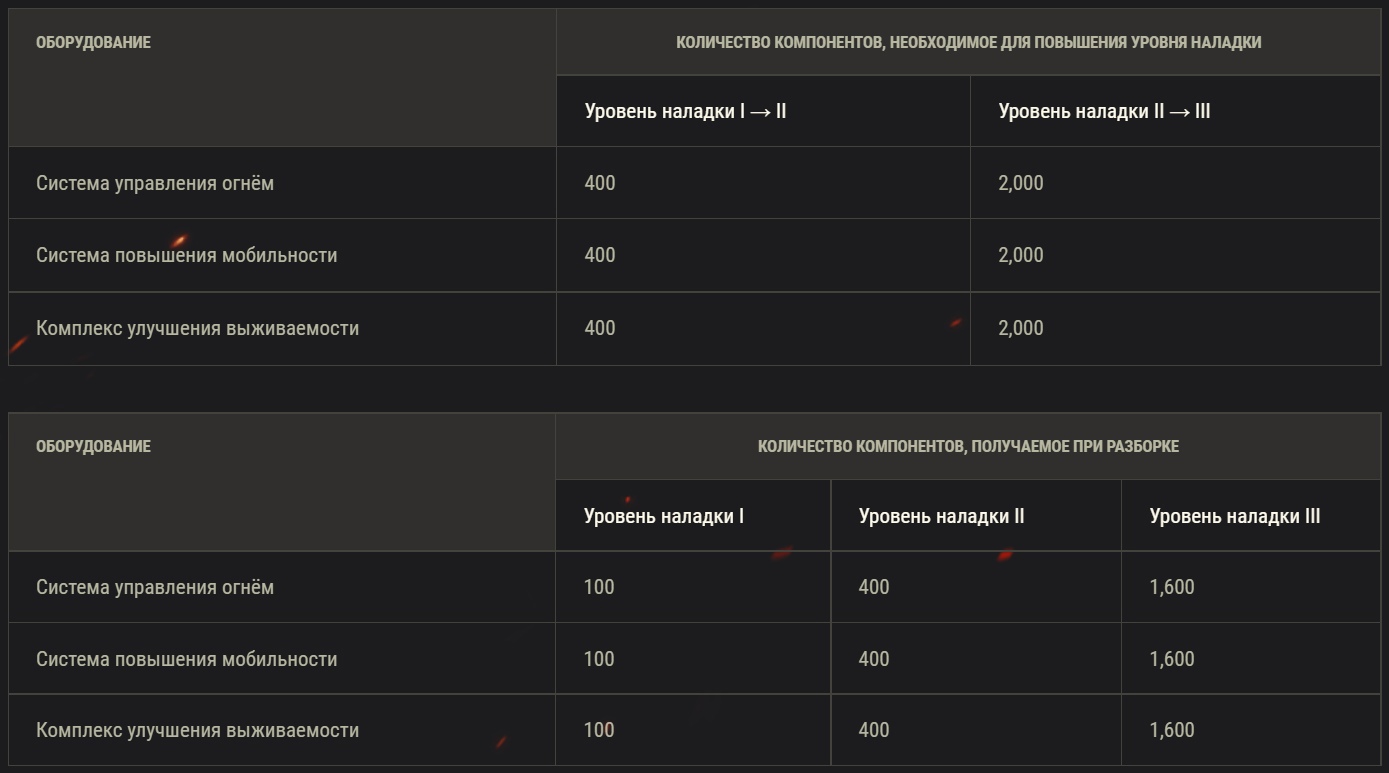Select 2,000 in Комплекс улучшения выживаемости row
Image resolution: width=1389 pixels, height=773 pixels.
[1020, 328]
